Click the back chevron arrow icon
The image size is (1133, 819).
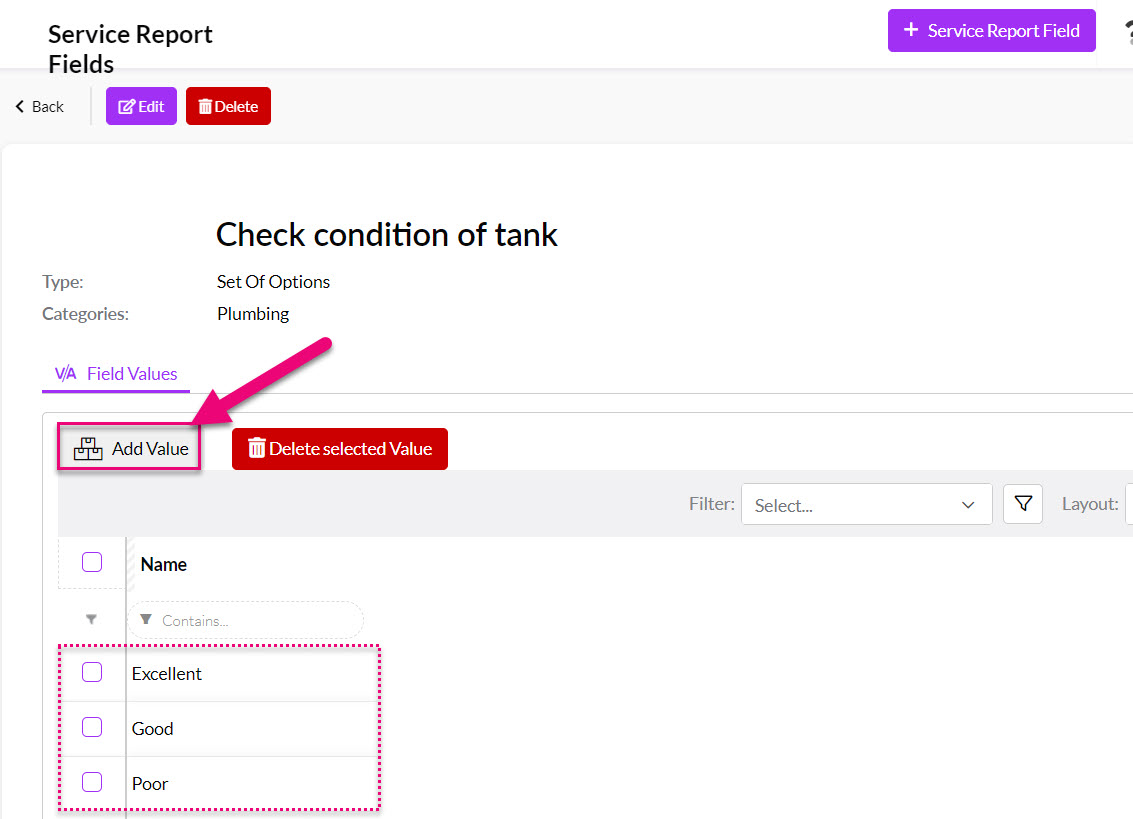point(20,106)
